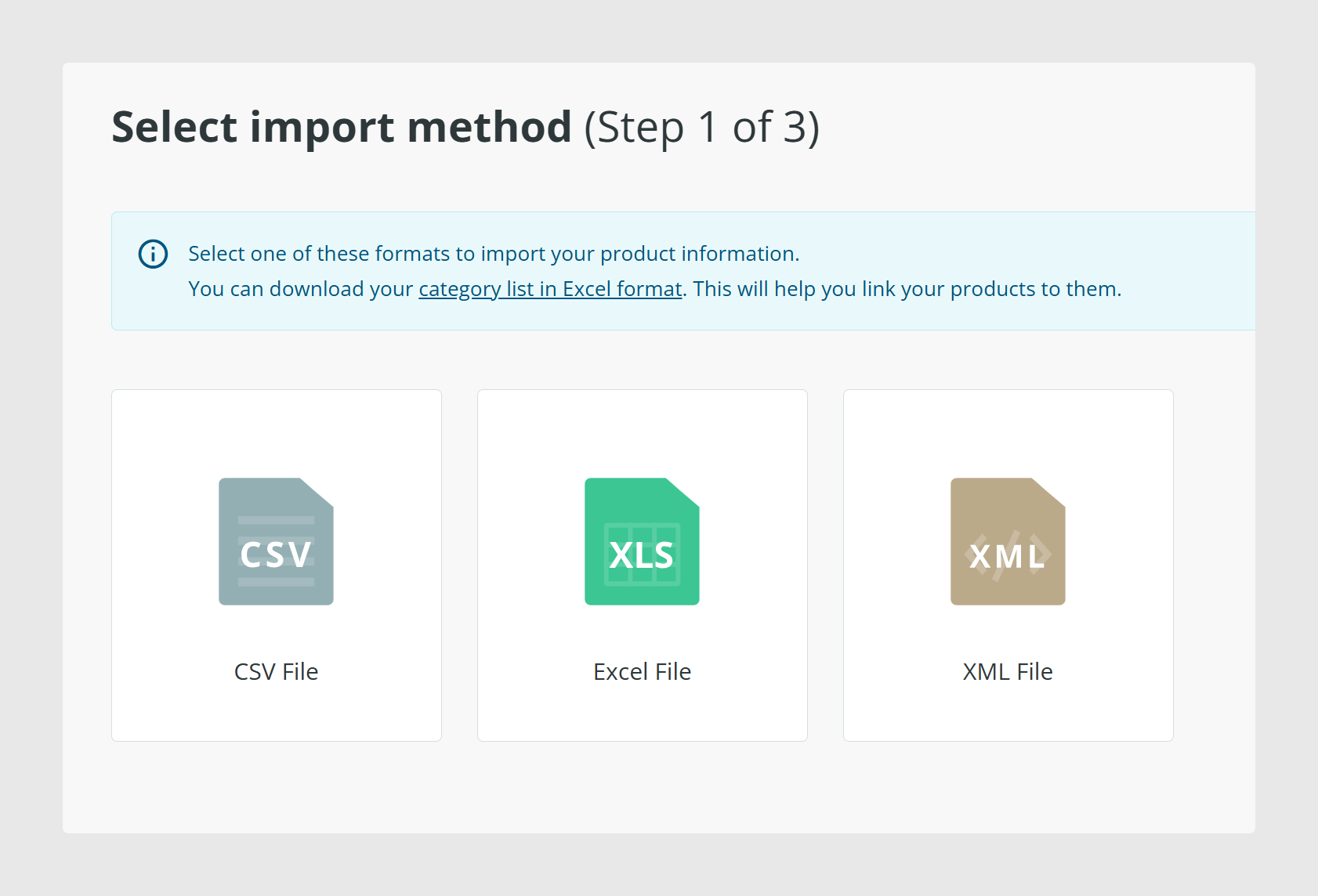Select the CSV File import card

277,565
